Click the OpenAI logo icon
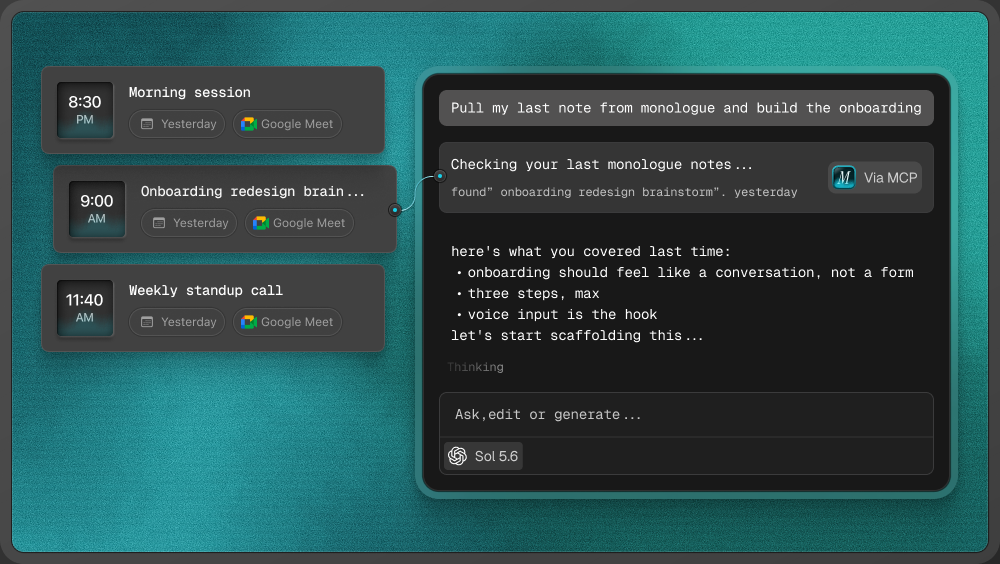 457,456
